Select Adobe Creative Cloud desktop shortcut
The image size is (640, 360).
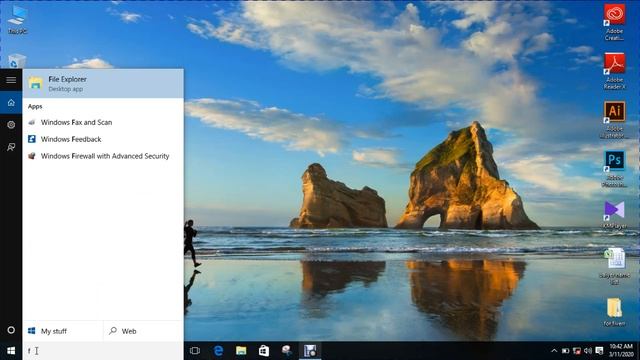click(614, 22)
